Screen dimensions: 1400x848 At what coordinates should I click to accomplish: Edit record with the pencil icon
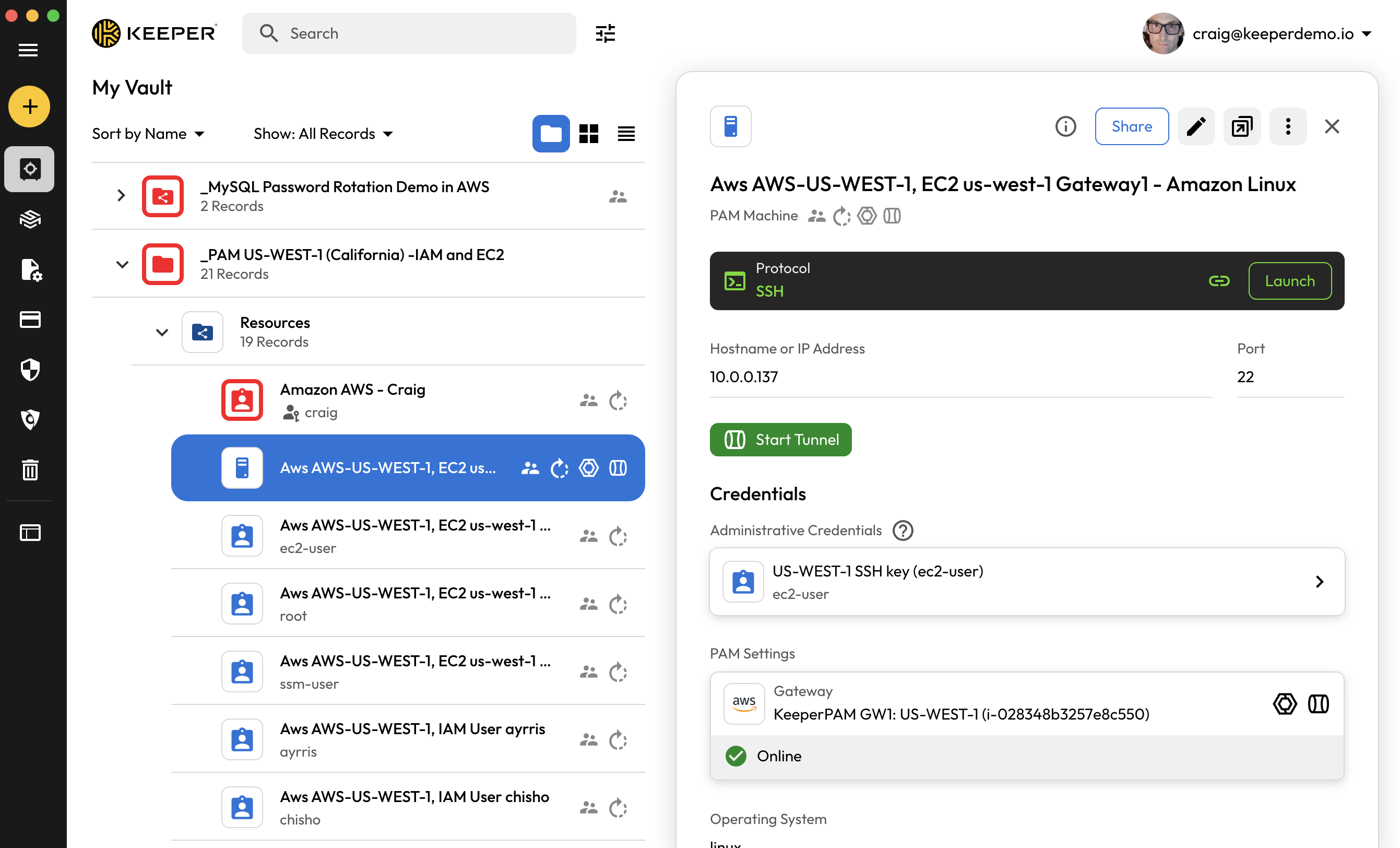click(1195, 126)
